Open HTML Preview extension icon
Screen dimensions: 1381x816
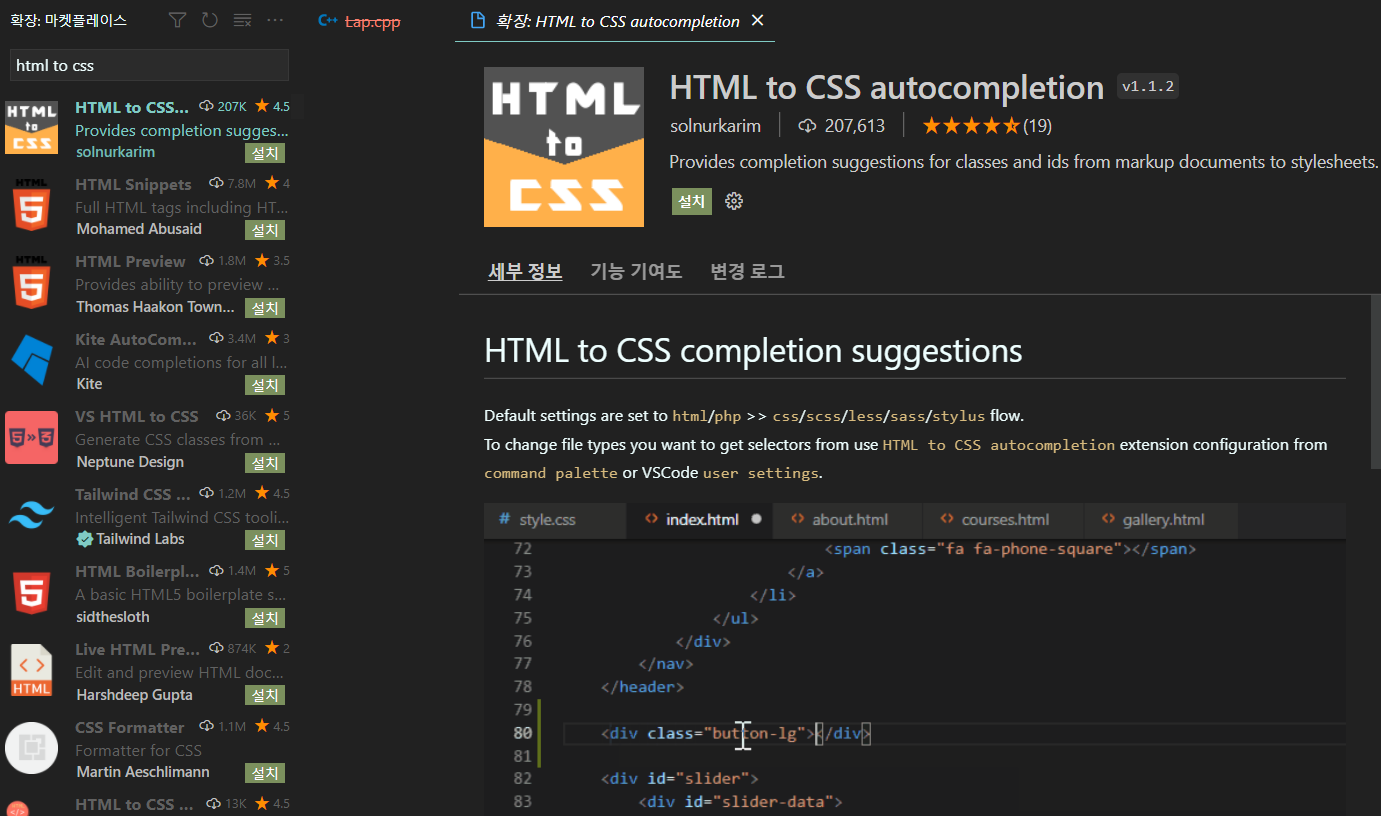pos(31,282)
